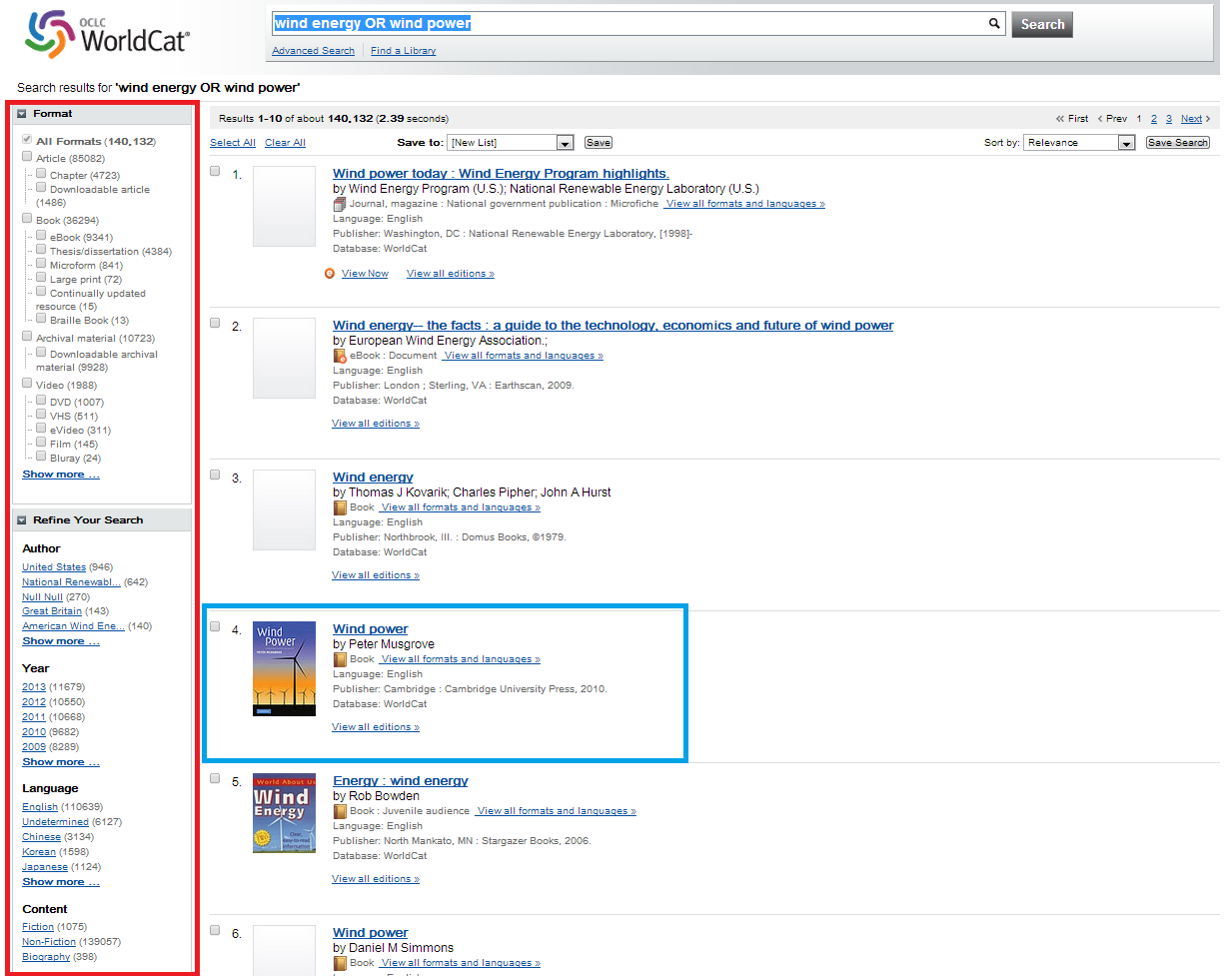View all editions of result 3
Viewport: 1232px width, 976px height.
pos(376,575)
